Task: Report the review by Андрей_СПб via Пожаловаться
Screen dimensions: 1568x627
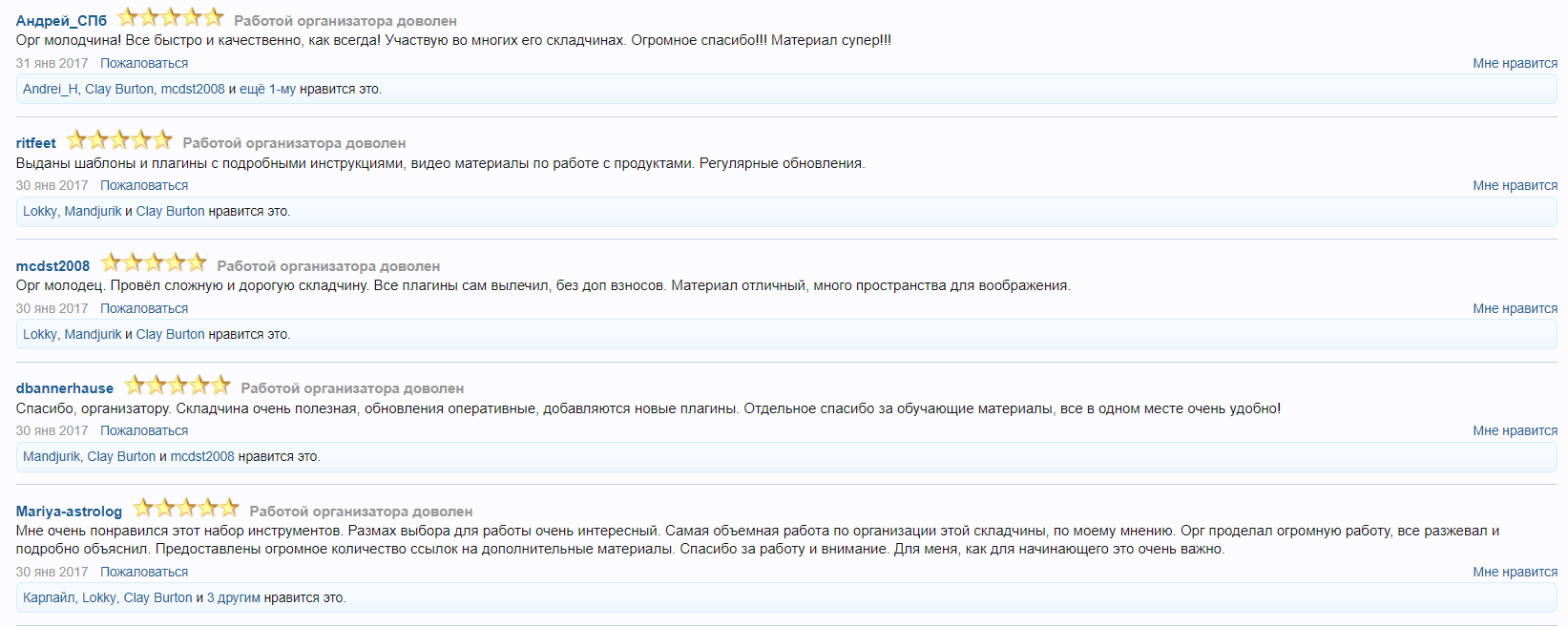Action: point(144,63)
